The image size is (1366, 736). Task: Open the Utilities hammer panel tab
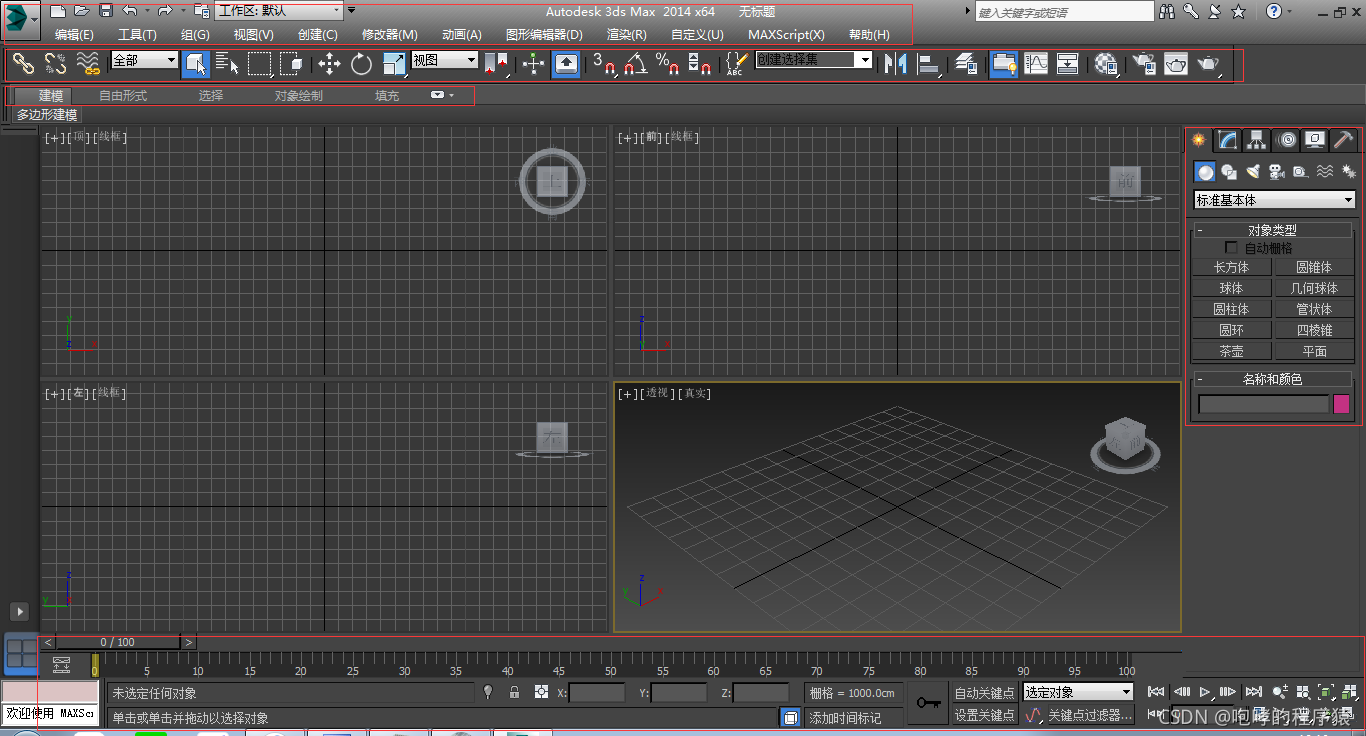pyautogui.click(x=1344, y=140)
